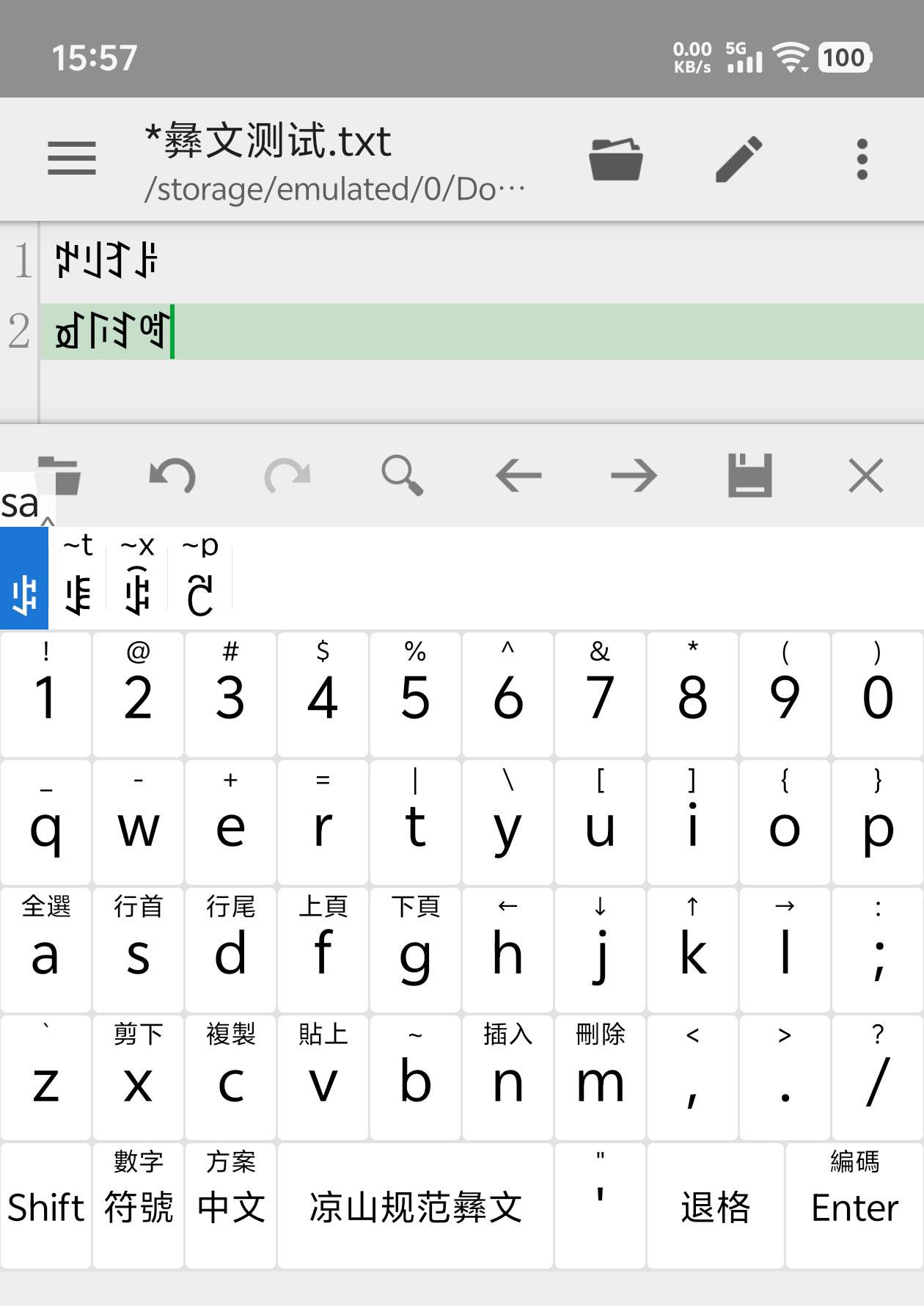Toggle the Shift key
This screenshot has height=1306, width=924.
click(45, 1206)
